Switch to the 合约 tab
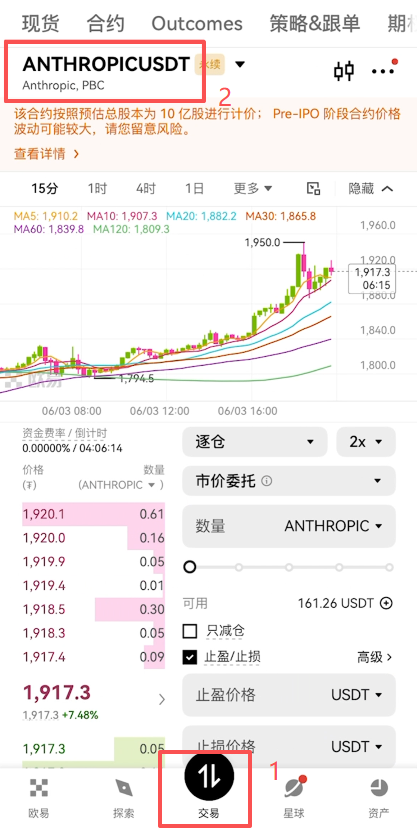The width and height of the screenshot is (417, 833). (105, 23)
